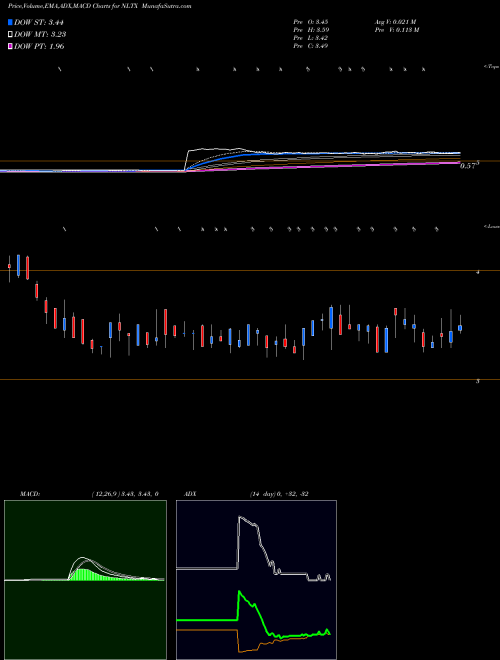Click the Pre L: 3.42 value
The height and width of the screenshot is (660, 500).
pos(311,38)
